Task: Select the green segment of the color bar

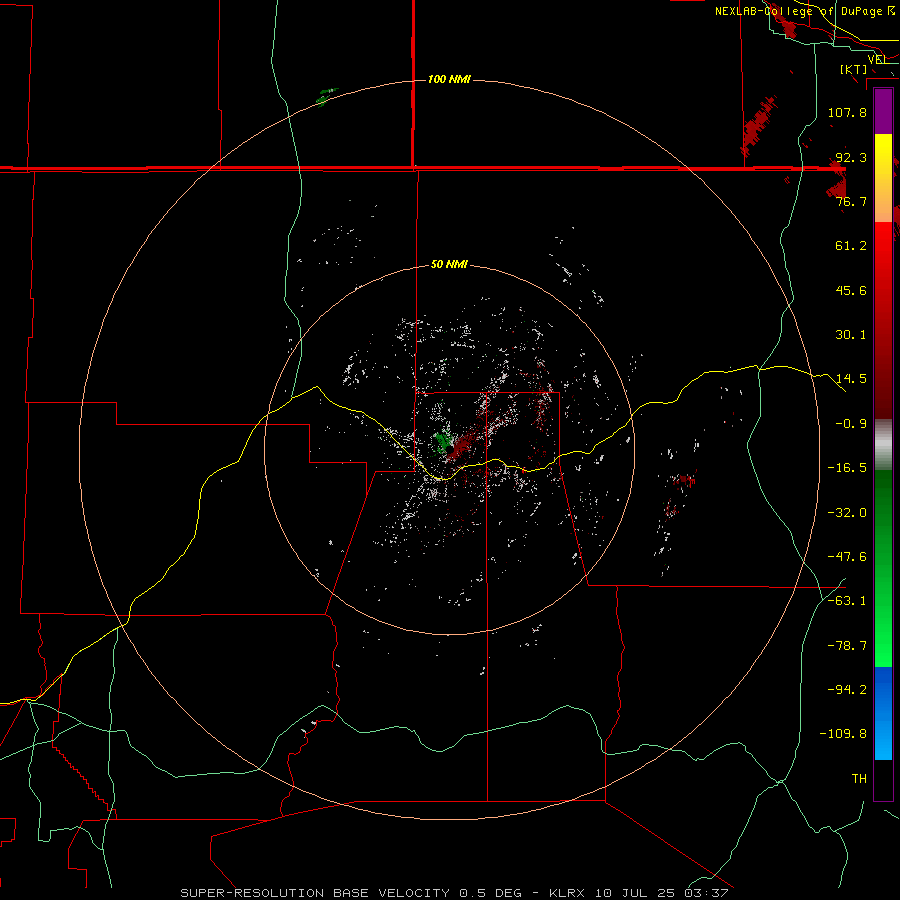Action: [883, 568]
